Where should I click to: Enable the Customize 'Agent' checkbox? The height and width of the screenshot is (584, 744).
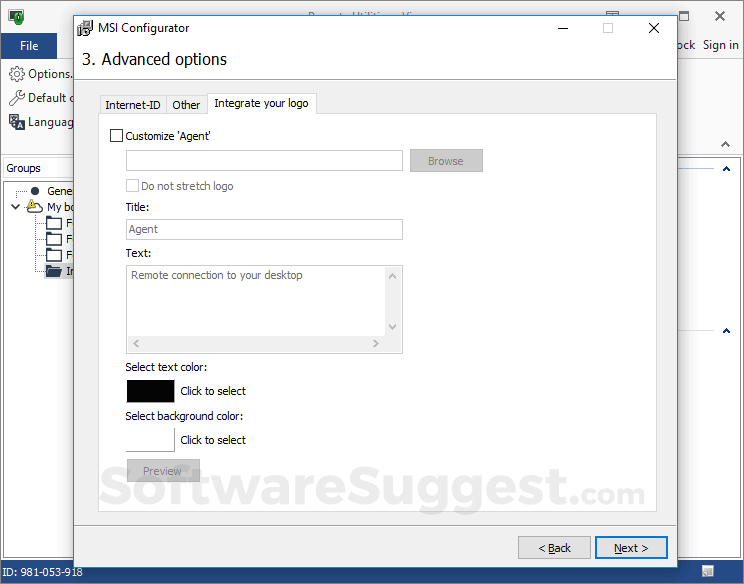(117, 136)
